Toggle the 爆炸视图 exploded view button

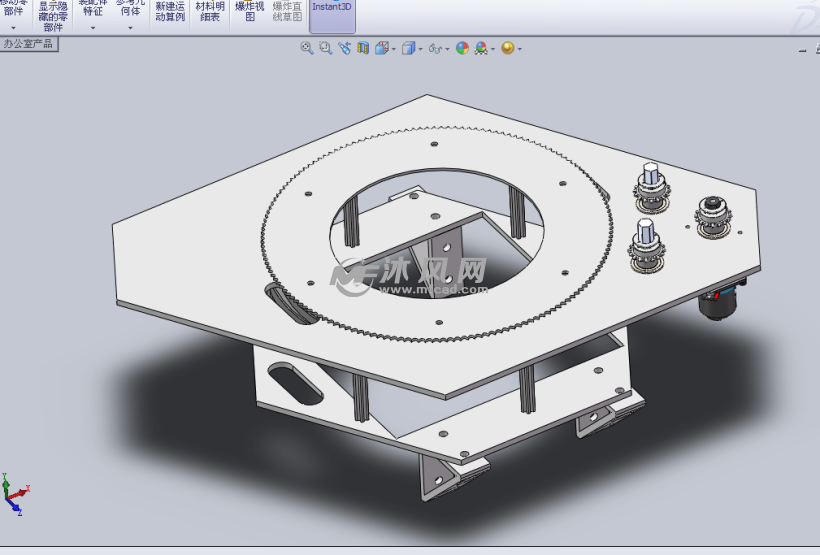pyautogui.click(x=250, y=12)
